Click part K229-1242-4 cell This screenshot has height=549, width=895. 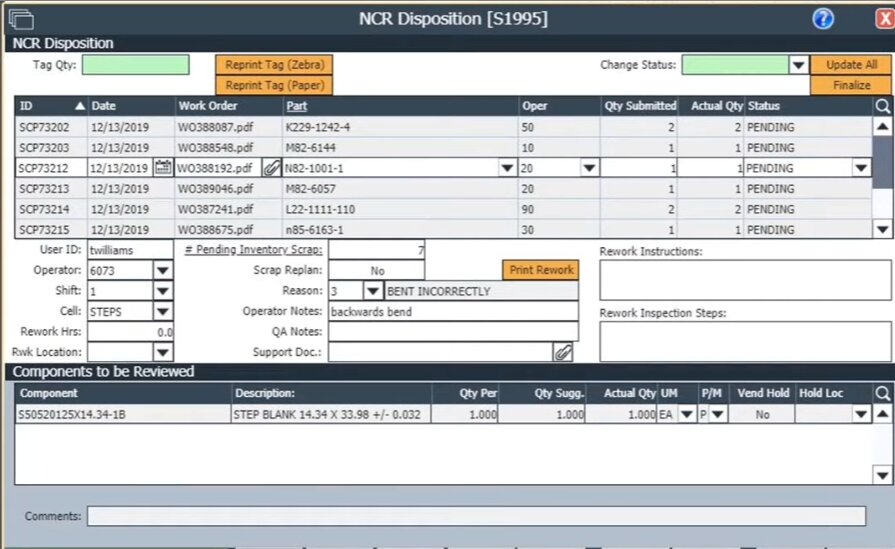click(x=400, y=127)
